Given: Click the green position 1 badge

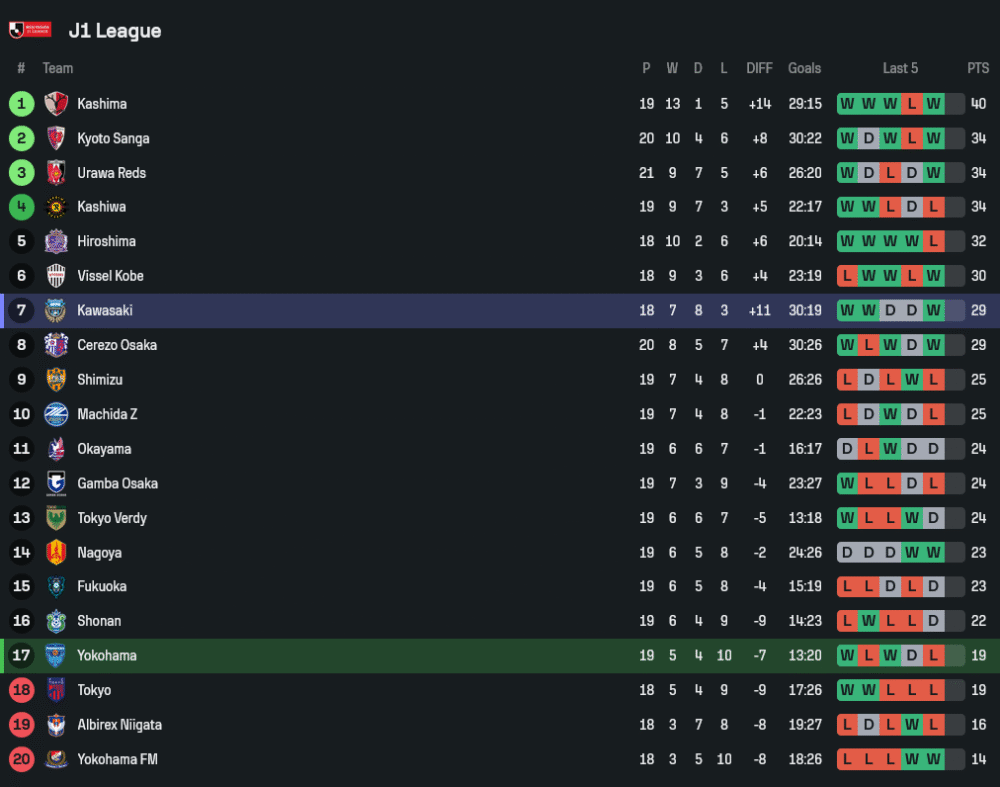Looking at the screenshot, I should (x=22, y=104).
